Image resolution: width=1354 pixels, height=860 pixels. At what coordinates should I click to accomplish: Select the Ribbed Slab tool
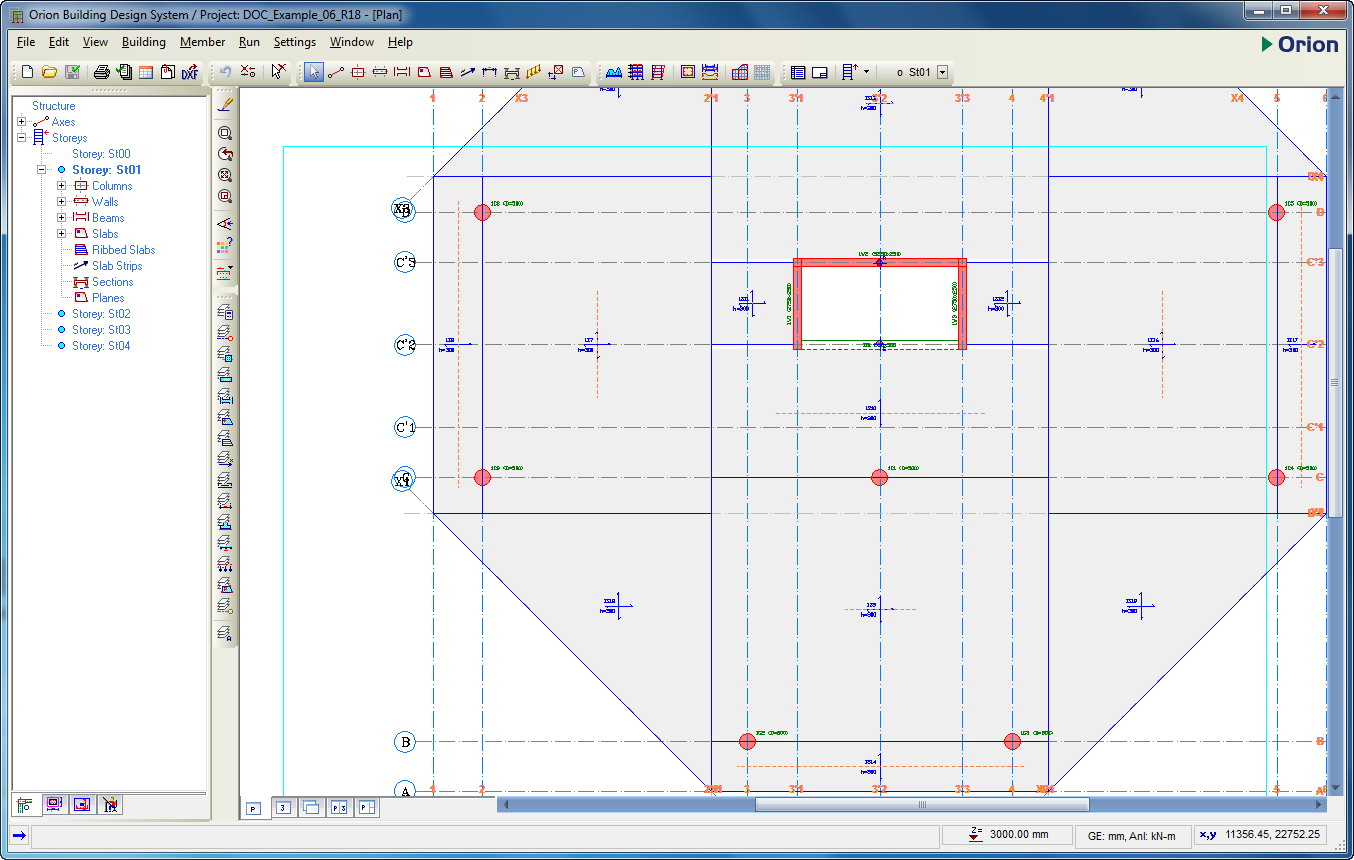pos(446,72)
